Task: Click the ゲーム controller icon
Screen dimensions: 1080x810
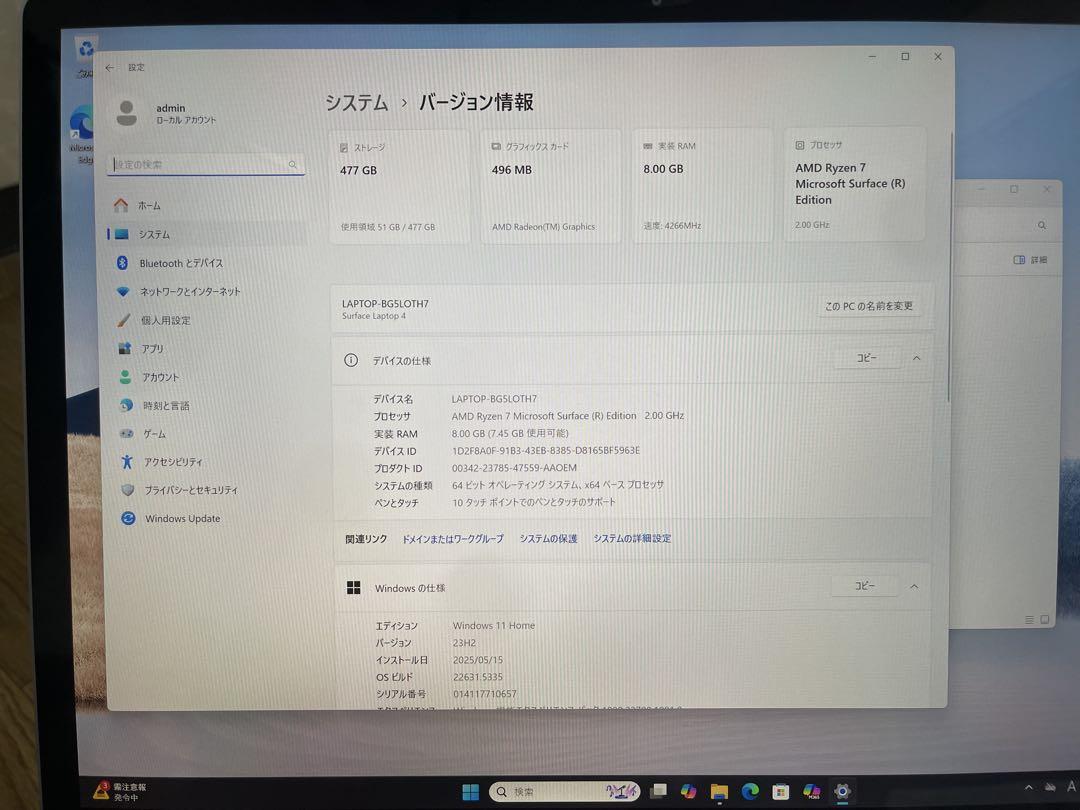Action: click(127, 433)
